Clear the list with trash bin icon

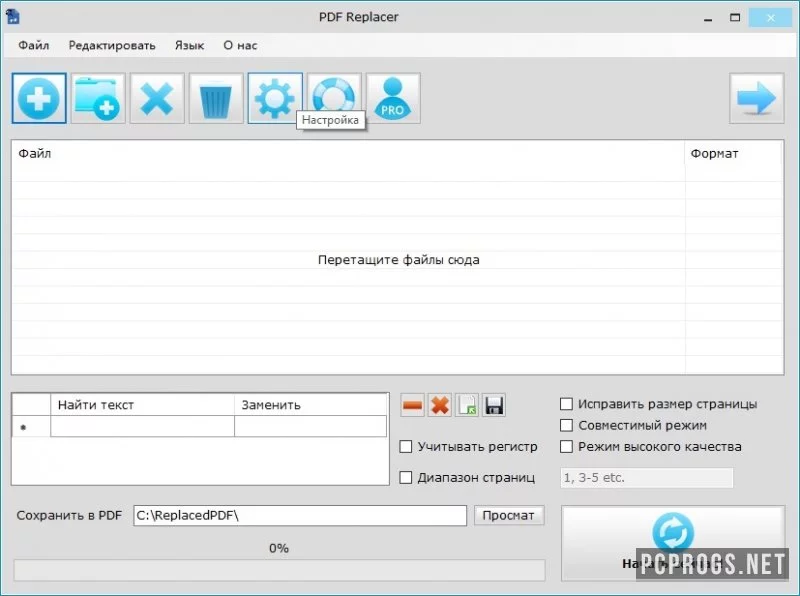[x=216, y=98]
